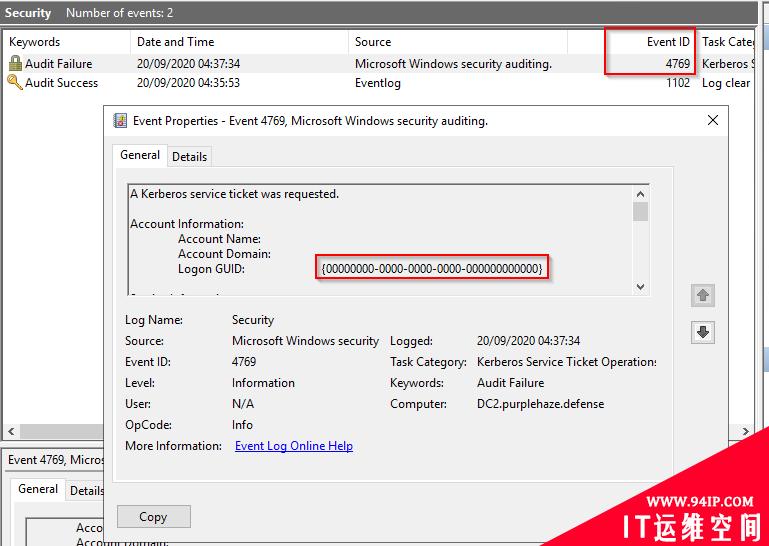
Task: Open Details tab in lower preview pane
Action: click(x=87, y=491)
